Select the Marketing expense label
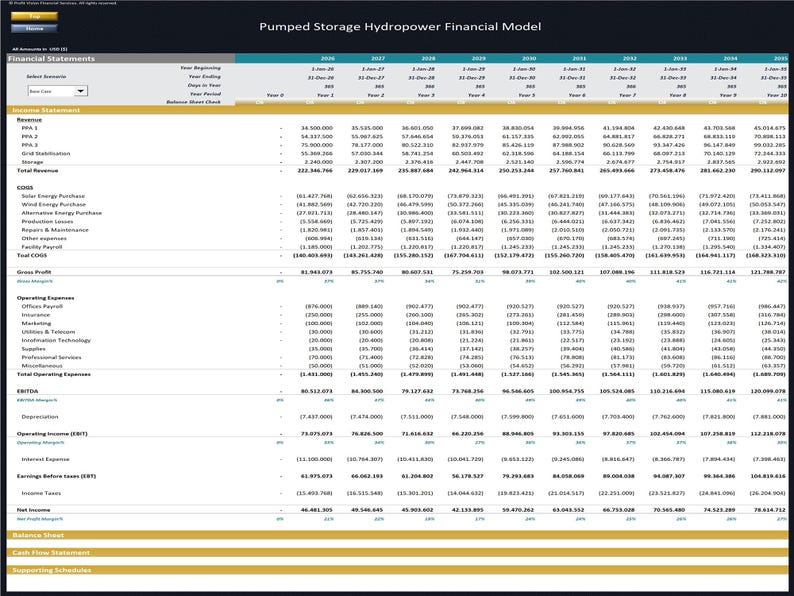This screenshot has height=596, width=794. tap(36, 323)
